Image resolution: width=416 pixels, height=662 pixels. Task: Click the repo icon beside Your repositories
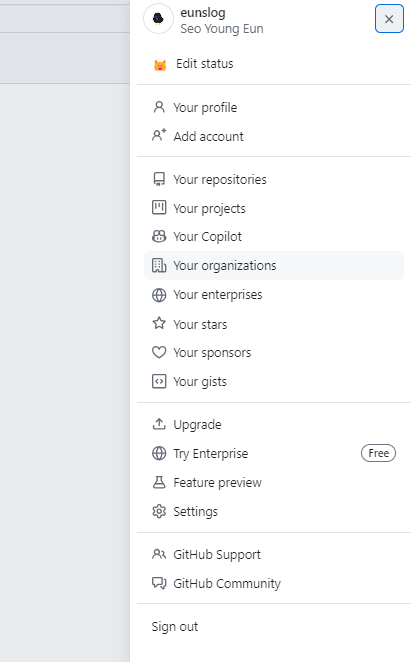point(159,179)
